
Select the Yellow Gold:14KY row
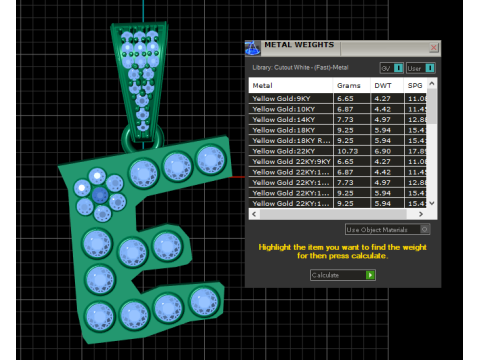(338, 119)
